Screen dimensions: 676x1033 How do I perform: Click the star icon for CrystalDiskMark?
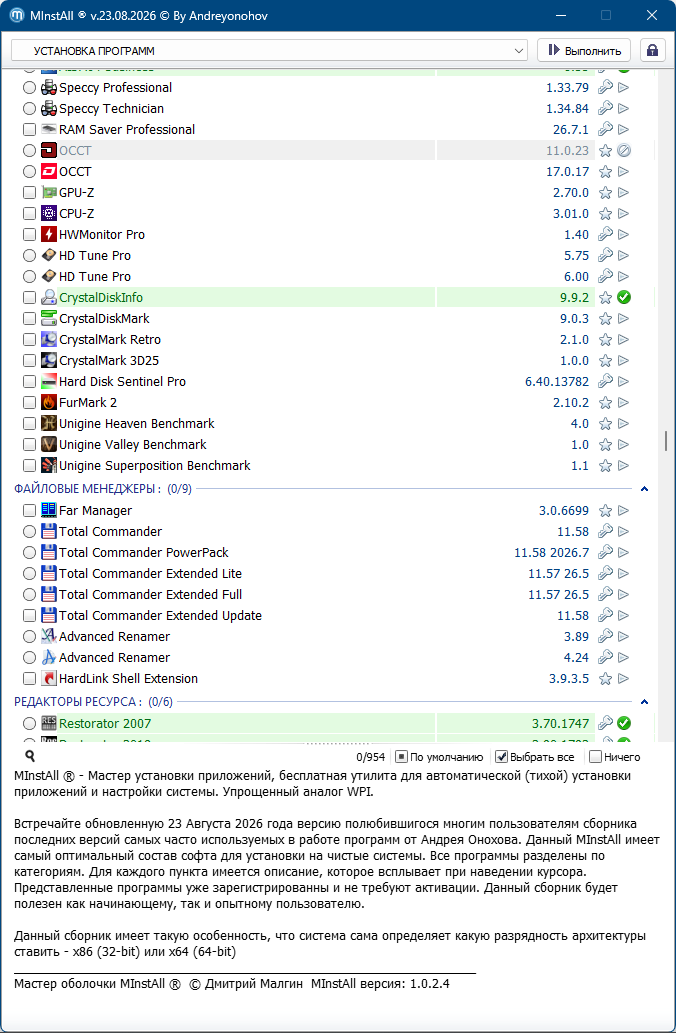(605, 319)
